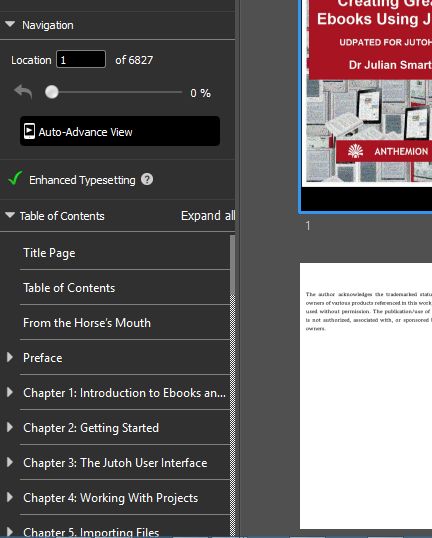Select Chapter 3: The Jutoh User Interface
Image resolution: width=432 pixels, height=538 pixels.
115,463
